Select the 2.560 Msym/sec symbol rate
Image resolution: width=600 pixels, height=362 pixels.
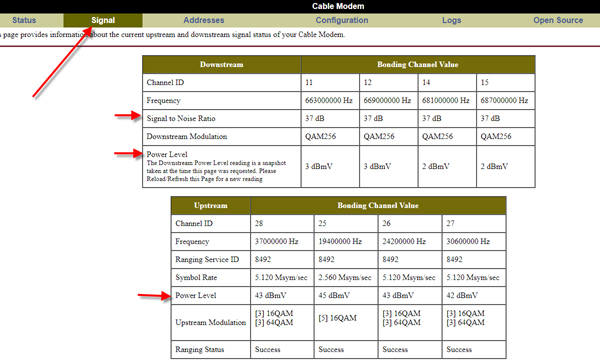tap(346, 277)
